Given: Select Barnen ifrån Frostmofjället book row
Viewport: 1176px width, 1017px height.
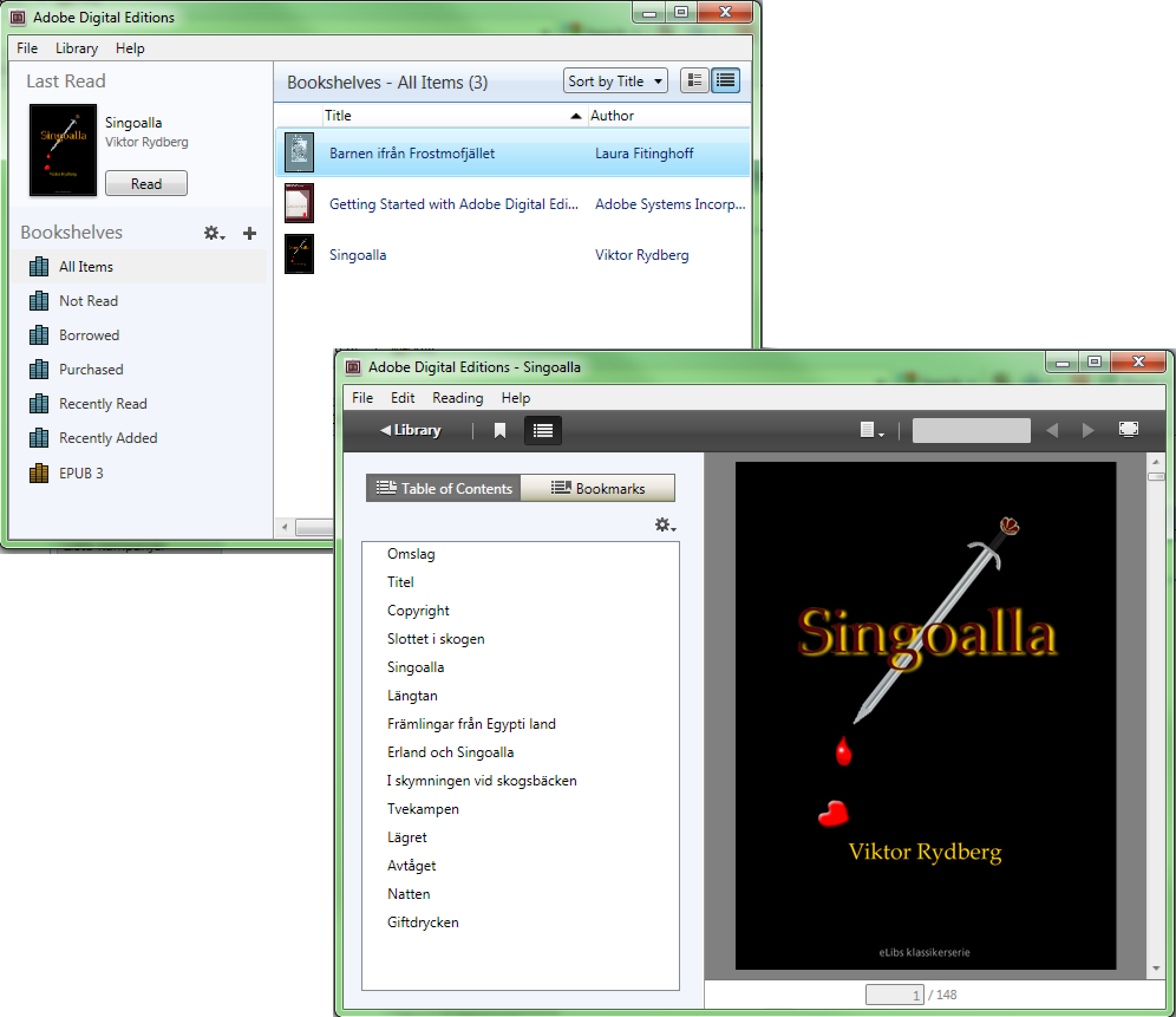Looking at the screenshot, I should [x=512, y=153].
